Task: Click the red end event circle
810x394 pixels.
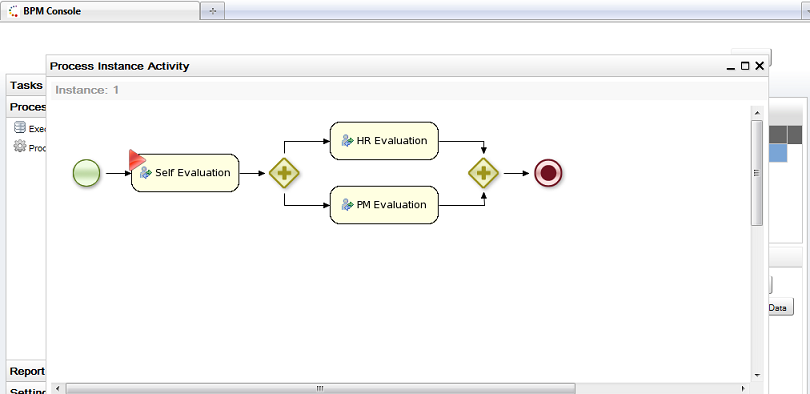Action: pos(548,173)
